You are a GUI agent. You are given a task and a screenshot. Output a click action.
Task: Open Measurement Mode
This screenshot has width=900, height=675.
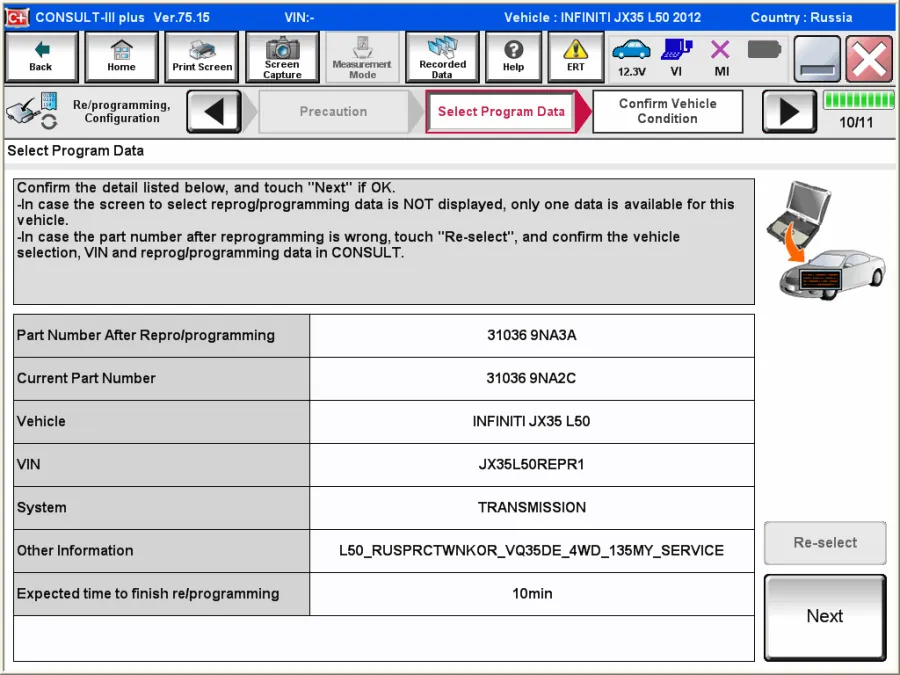click(362, 57)
